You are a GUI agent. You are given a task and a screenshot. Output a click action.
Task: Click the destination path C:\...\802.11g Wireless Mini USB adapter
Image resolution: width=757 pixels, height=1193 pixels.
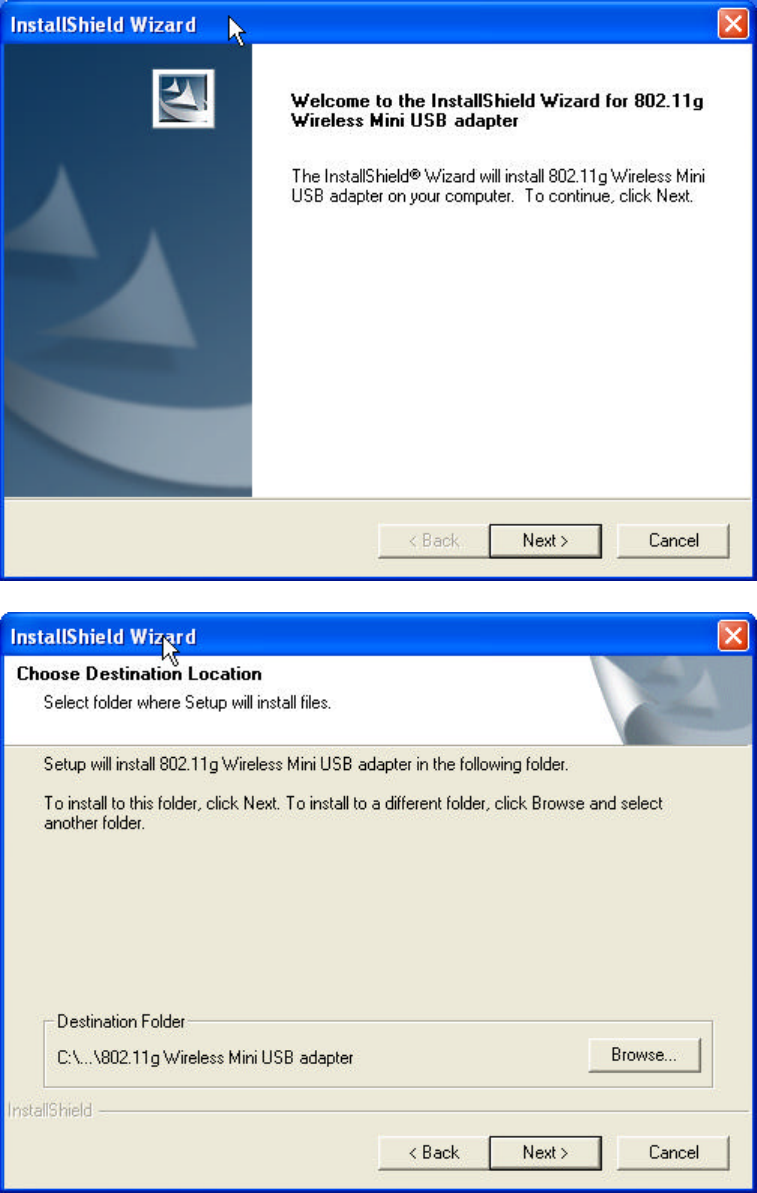tap(205, 1058)
